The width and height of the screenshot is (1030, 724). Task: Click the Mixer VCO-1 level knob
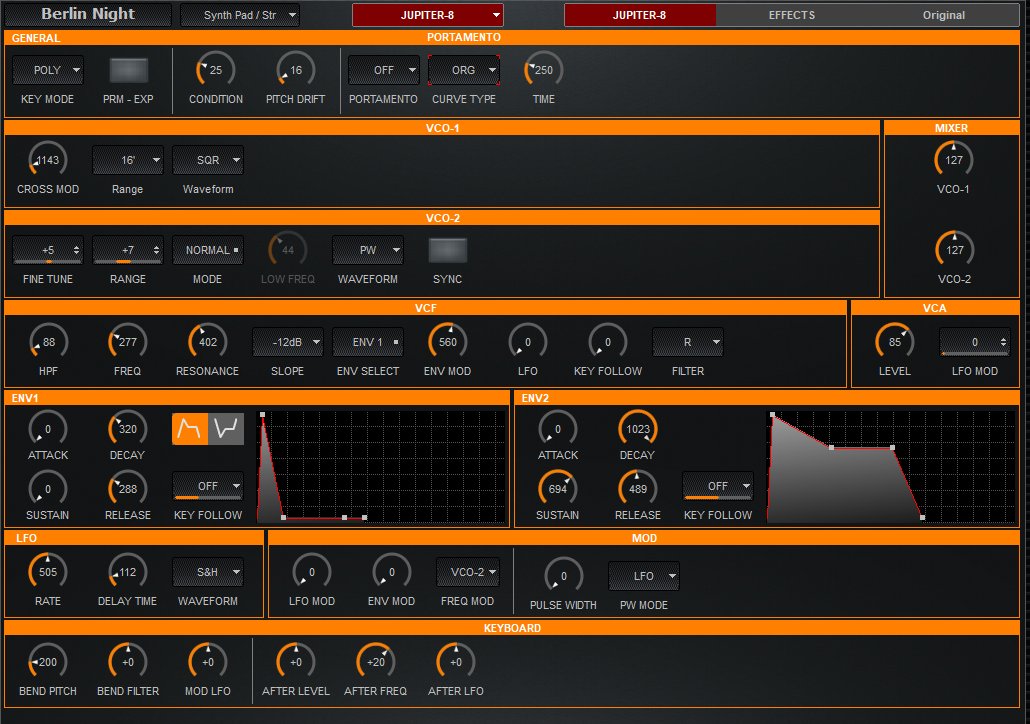954,160
